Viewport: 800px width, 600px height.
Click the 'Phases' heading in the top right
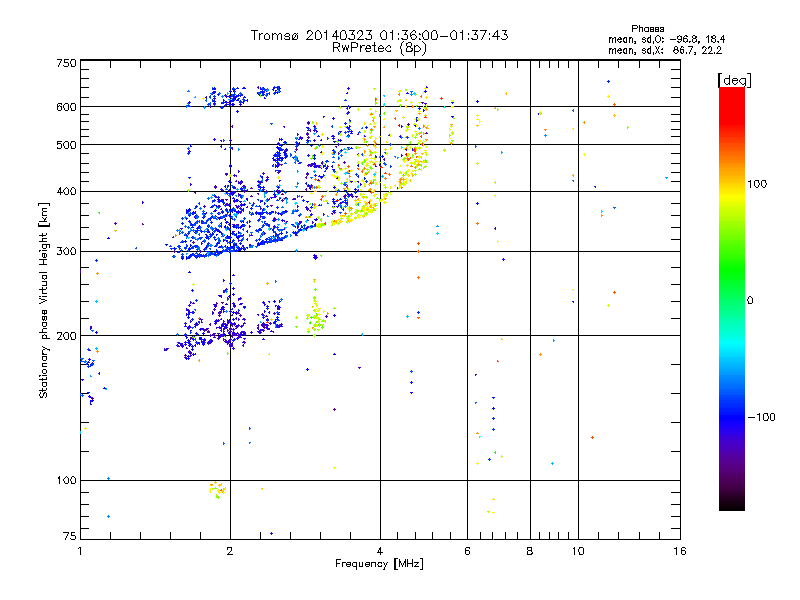point(647,29)
